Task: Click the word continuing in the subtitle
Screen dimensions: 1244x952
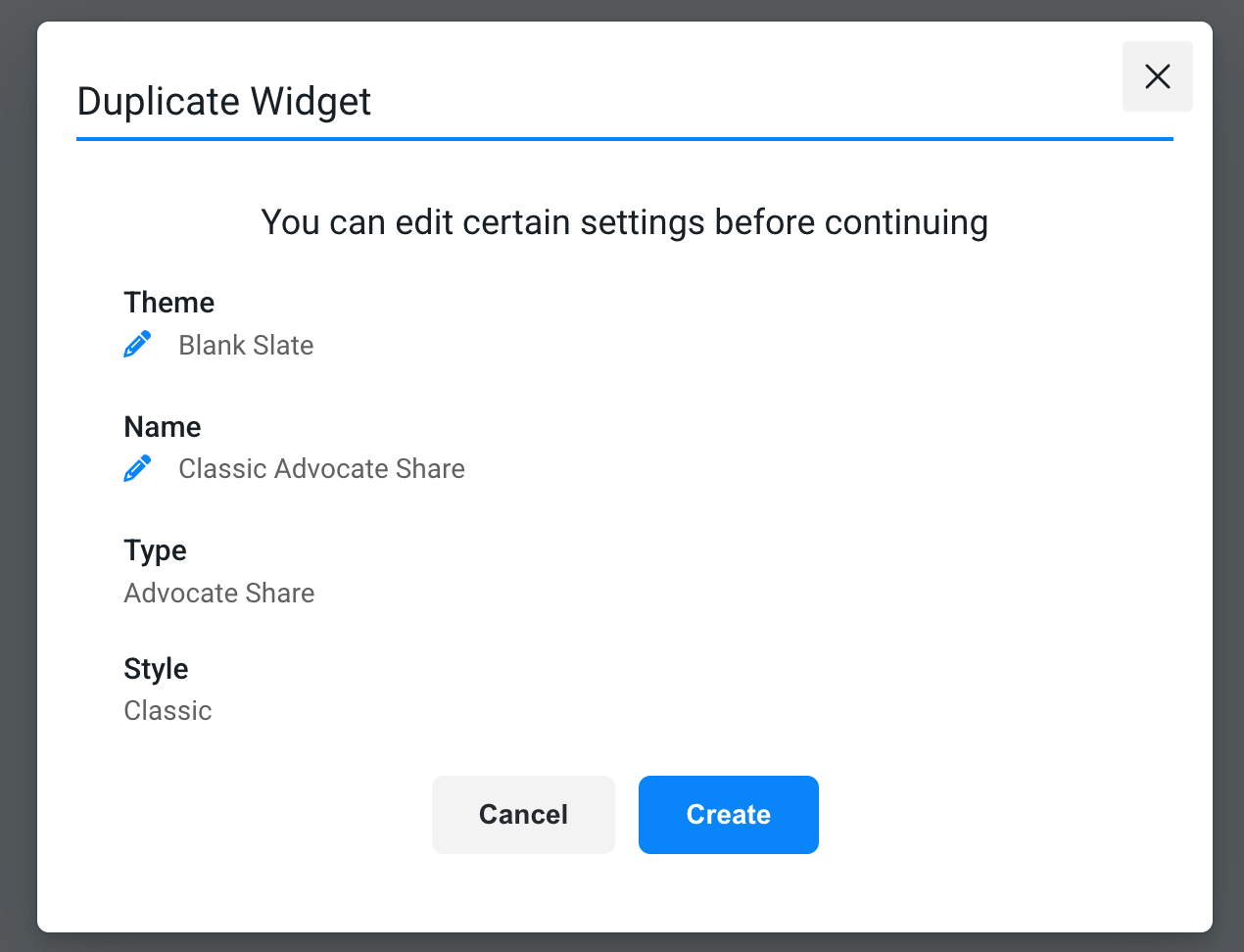Action: click(x=906, y=223)
